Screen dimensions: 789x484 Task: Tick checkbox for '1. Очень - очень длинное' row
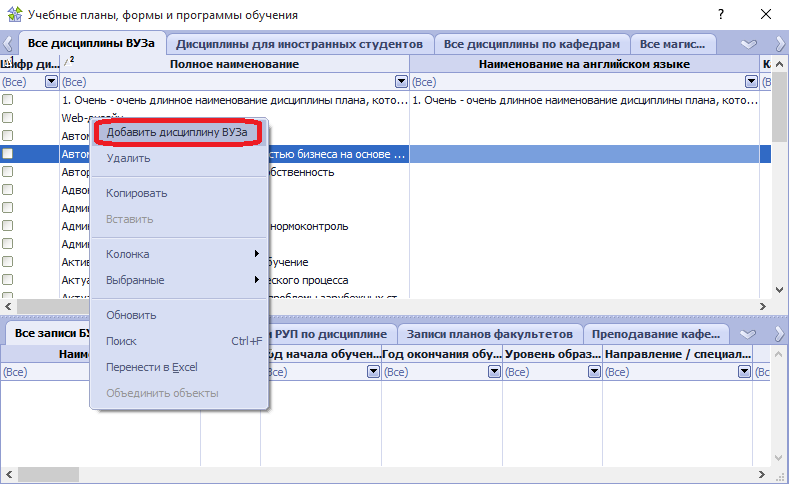click(8, 100)
